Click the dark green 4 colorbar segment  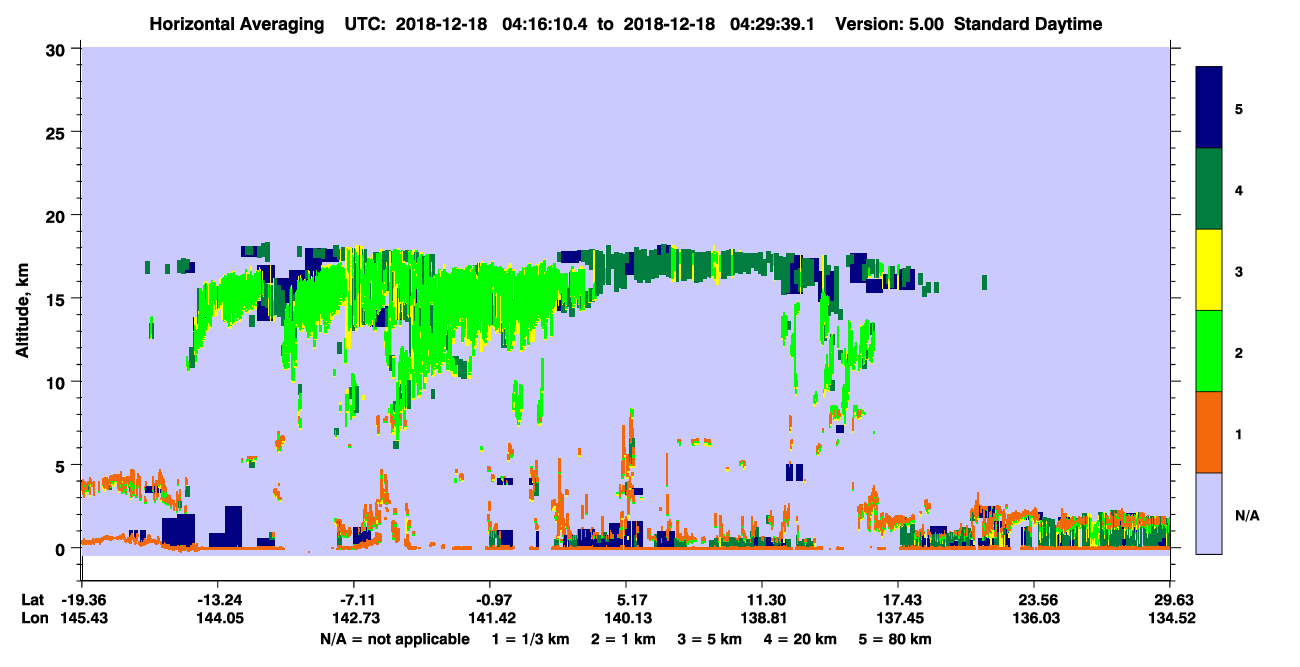1209,189
